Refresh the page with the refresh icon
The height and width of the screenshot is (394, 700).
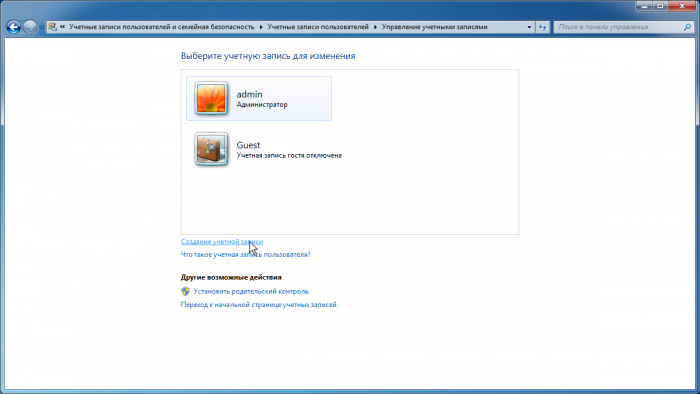(x=542, y=27)
